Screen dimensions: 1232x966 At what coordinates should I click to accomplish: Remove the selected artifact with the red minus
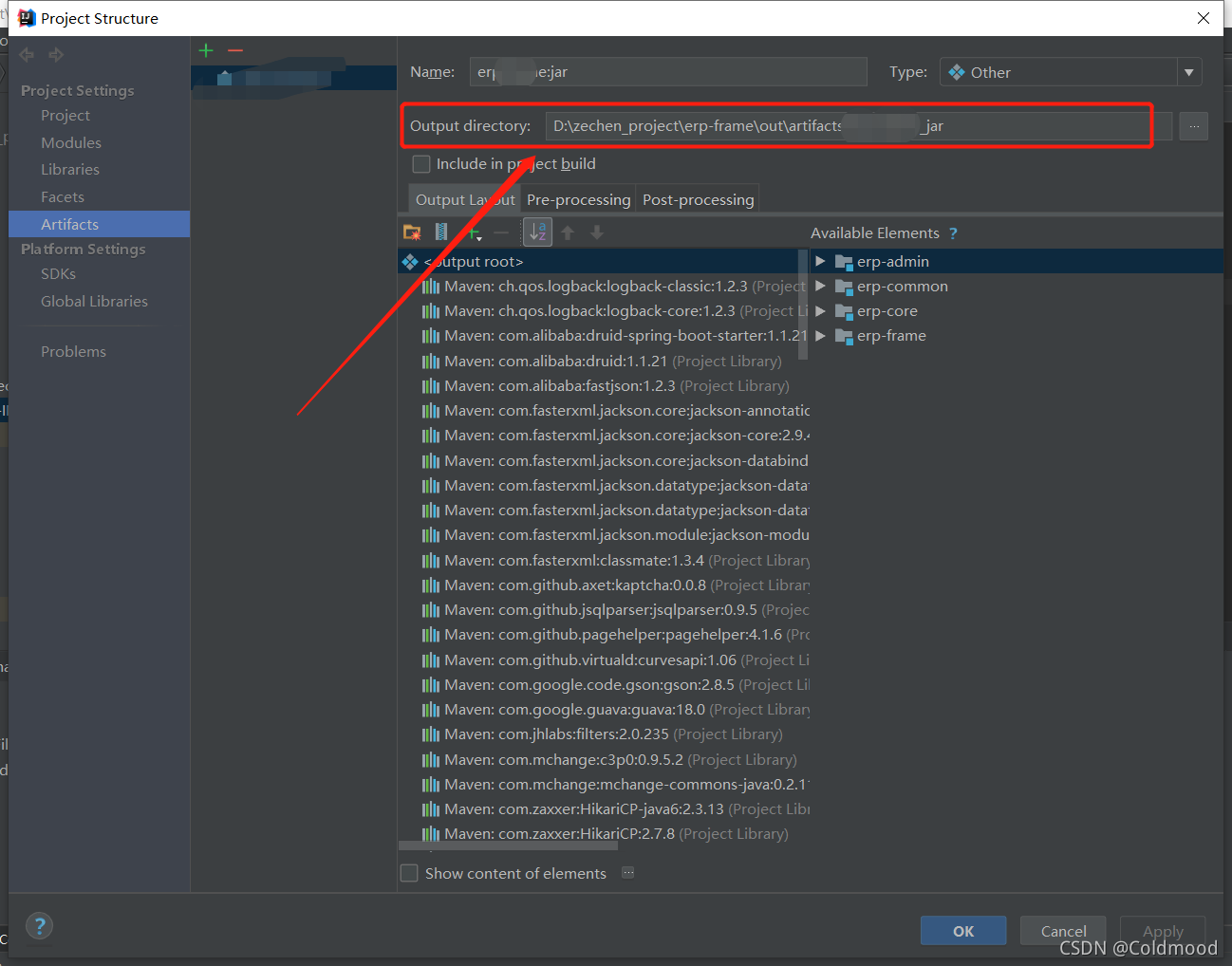[x=235, y=50]
